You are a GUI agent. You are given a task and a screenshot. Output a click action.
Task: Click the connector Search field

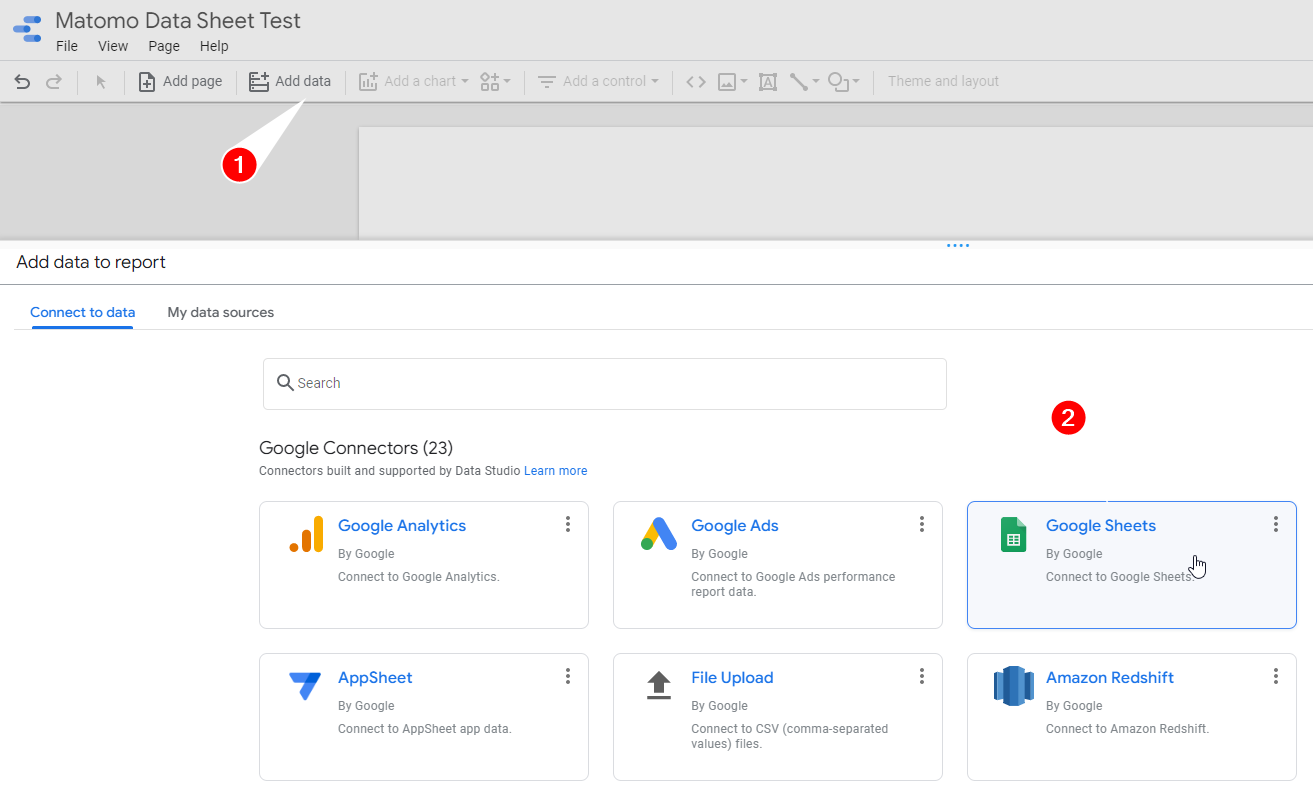605,383
